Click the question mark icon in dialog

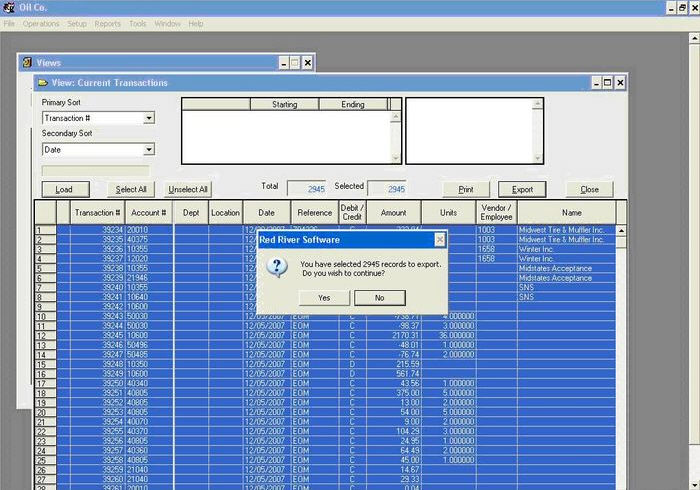[277, 267]
